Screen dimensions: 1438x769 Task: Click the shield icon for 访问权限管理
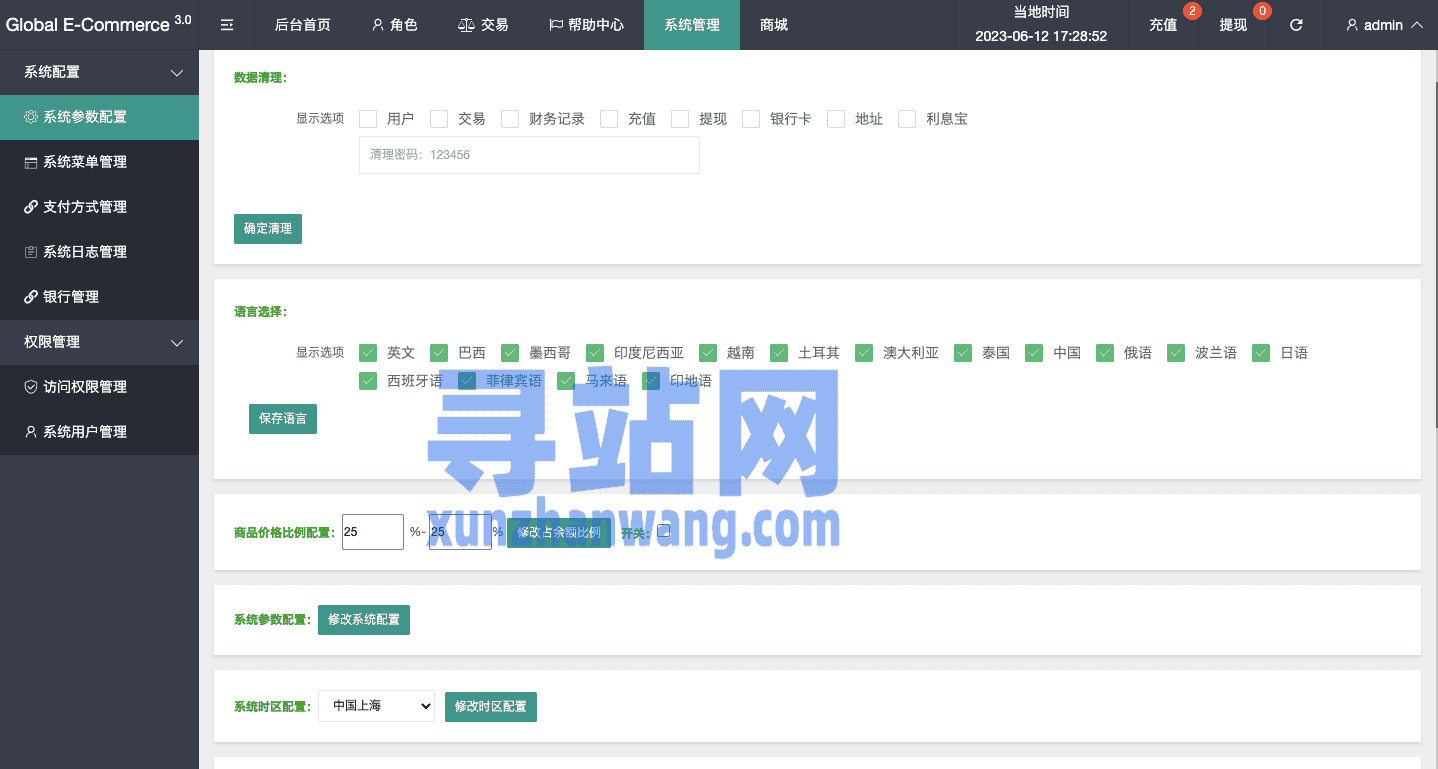coord(31,387)
